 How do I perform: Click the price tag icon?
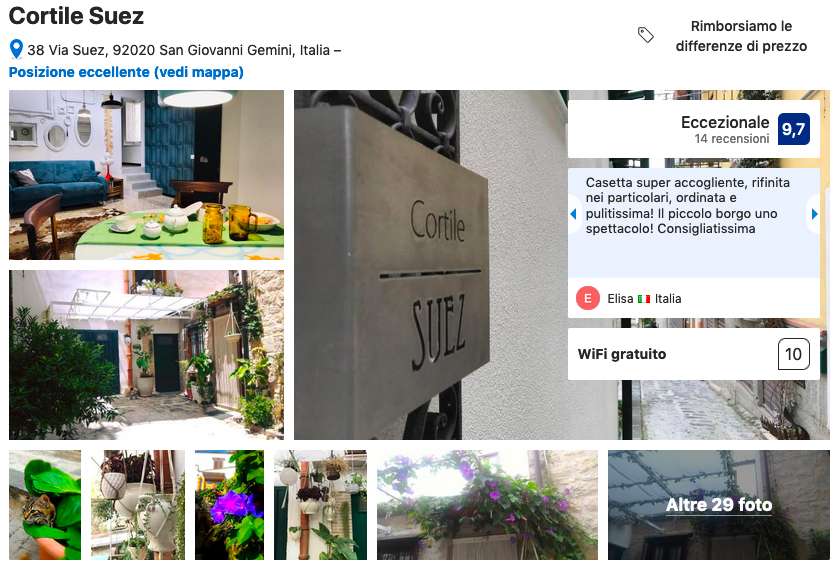[646, 35]
